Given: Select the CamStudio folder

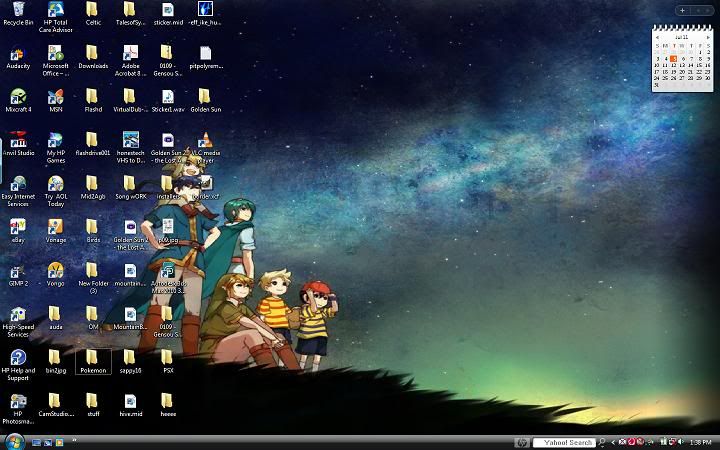Looking at the screenshot, I should 56,405.
